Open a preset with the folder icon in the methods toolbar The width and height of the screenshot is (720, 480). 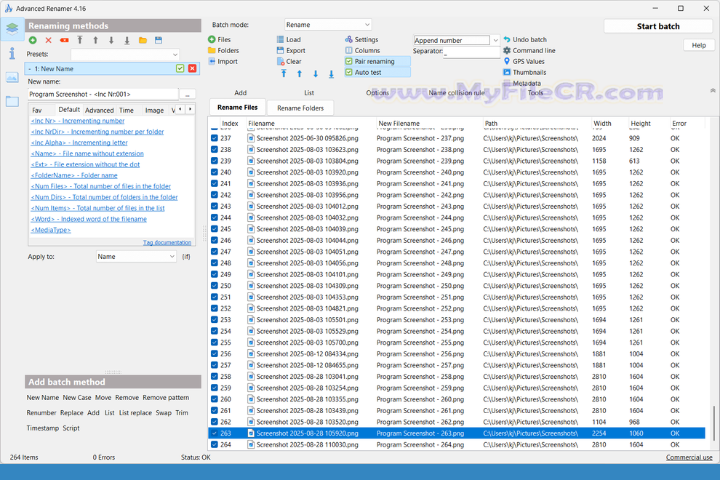point(143,40)
